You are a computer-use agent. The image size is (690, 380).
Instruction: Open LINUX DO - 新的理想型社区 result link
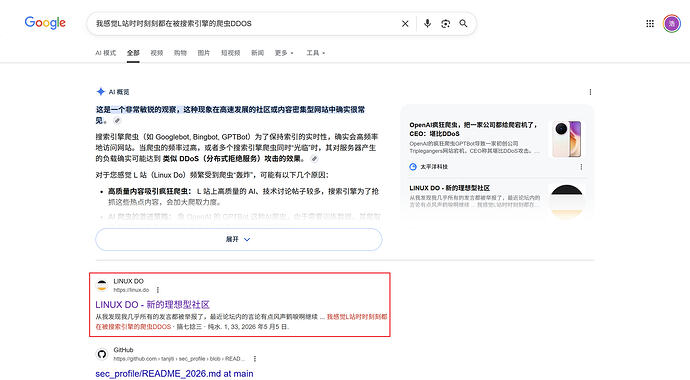click(x=152, y=304)
